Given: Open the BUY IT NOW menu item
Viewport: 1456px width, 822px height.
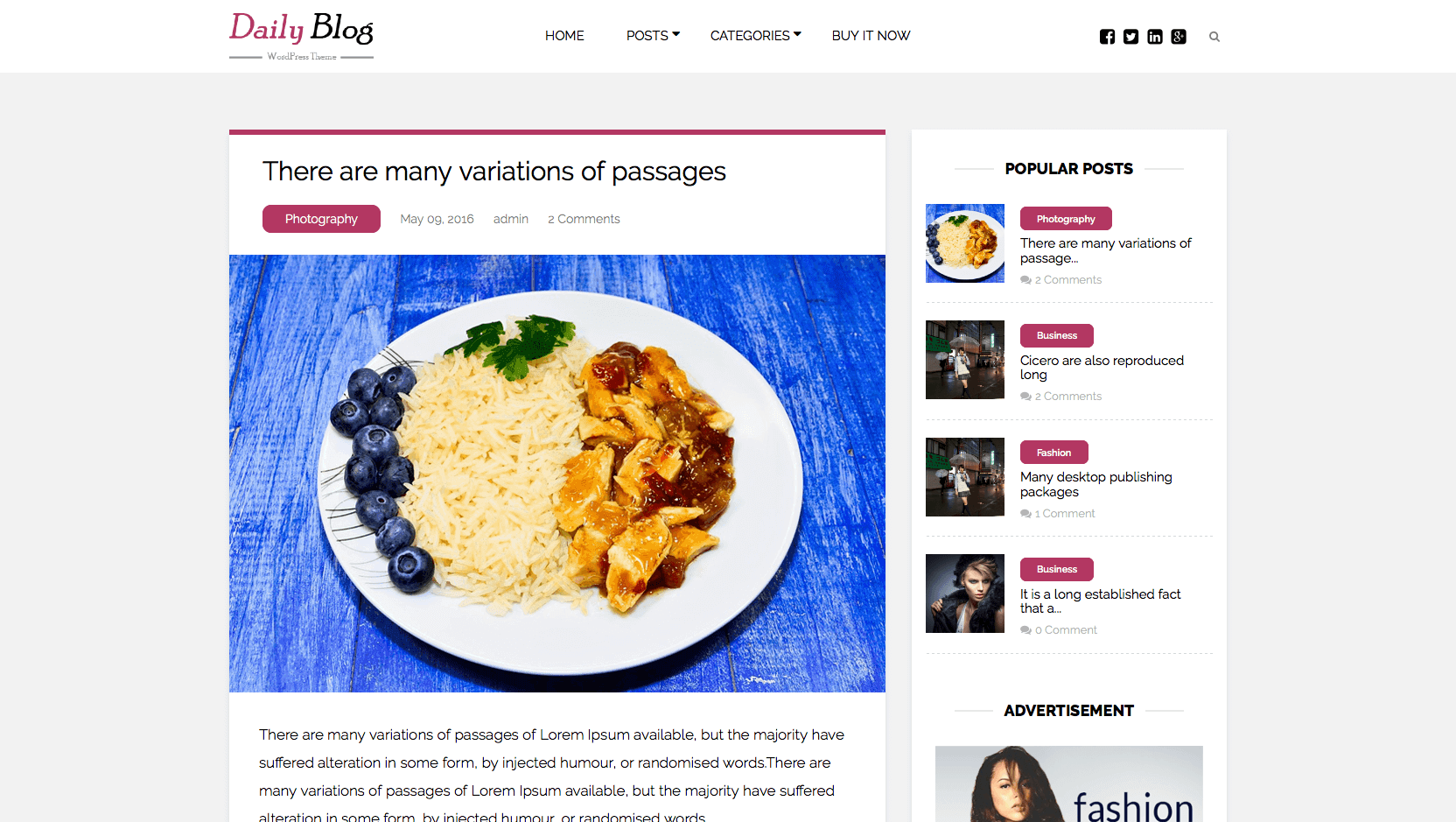Looking at the screenshot, I should (871, 36).
